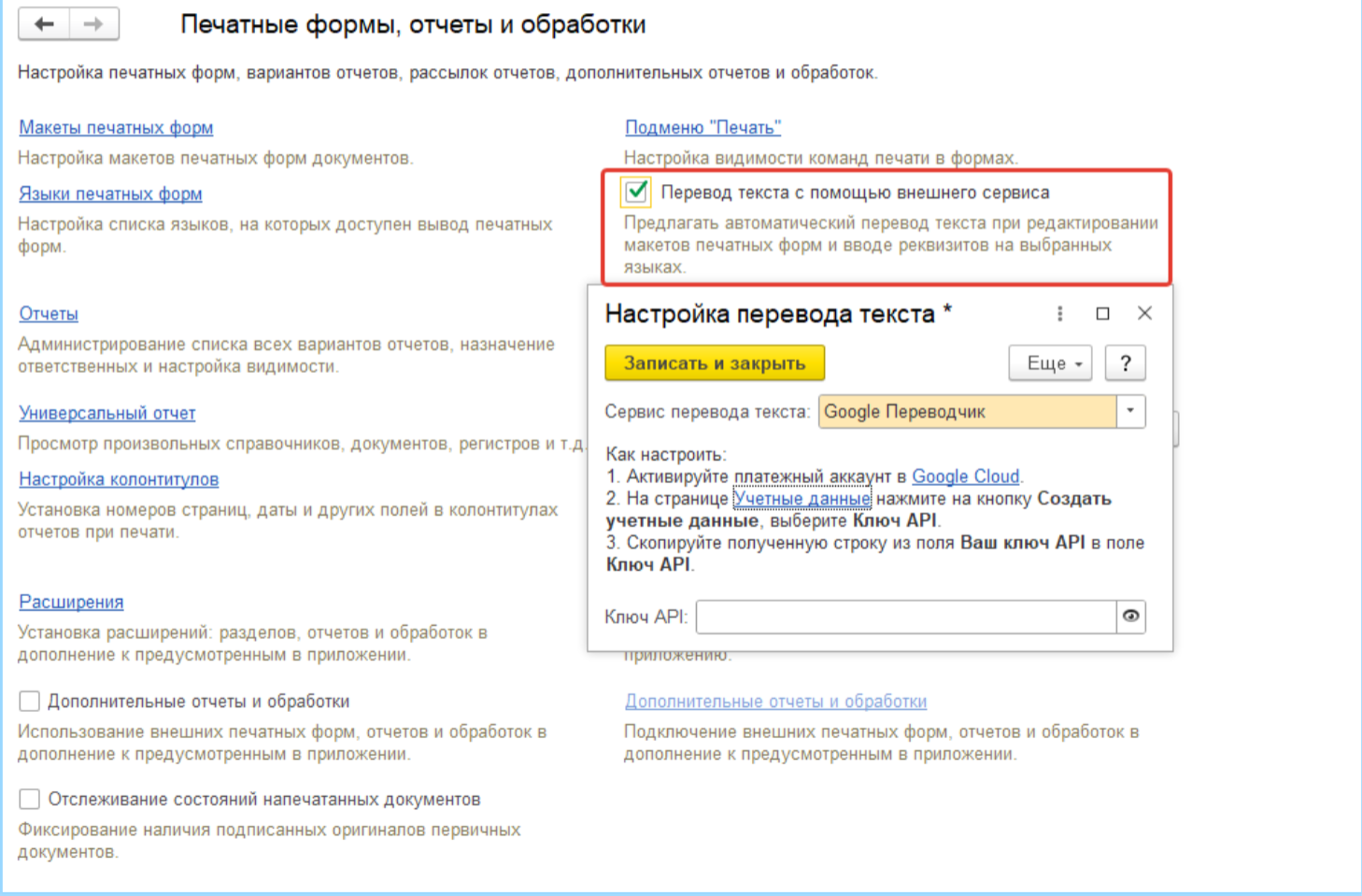Maximize the translation settings dialog
Viewport: 1362px width, 896px height.
[x=1102, y=314]
